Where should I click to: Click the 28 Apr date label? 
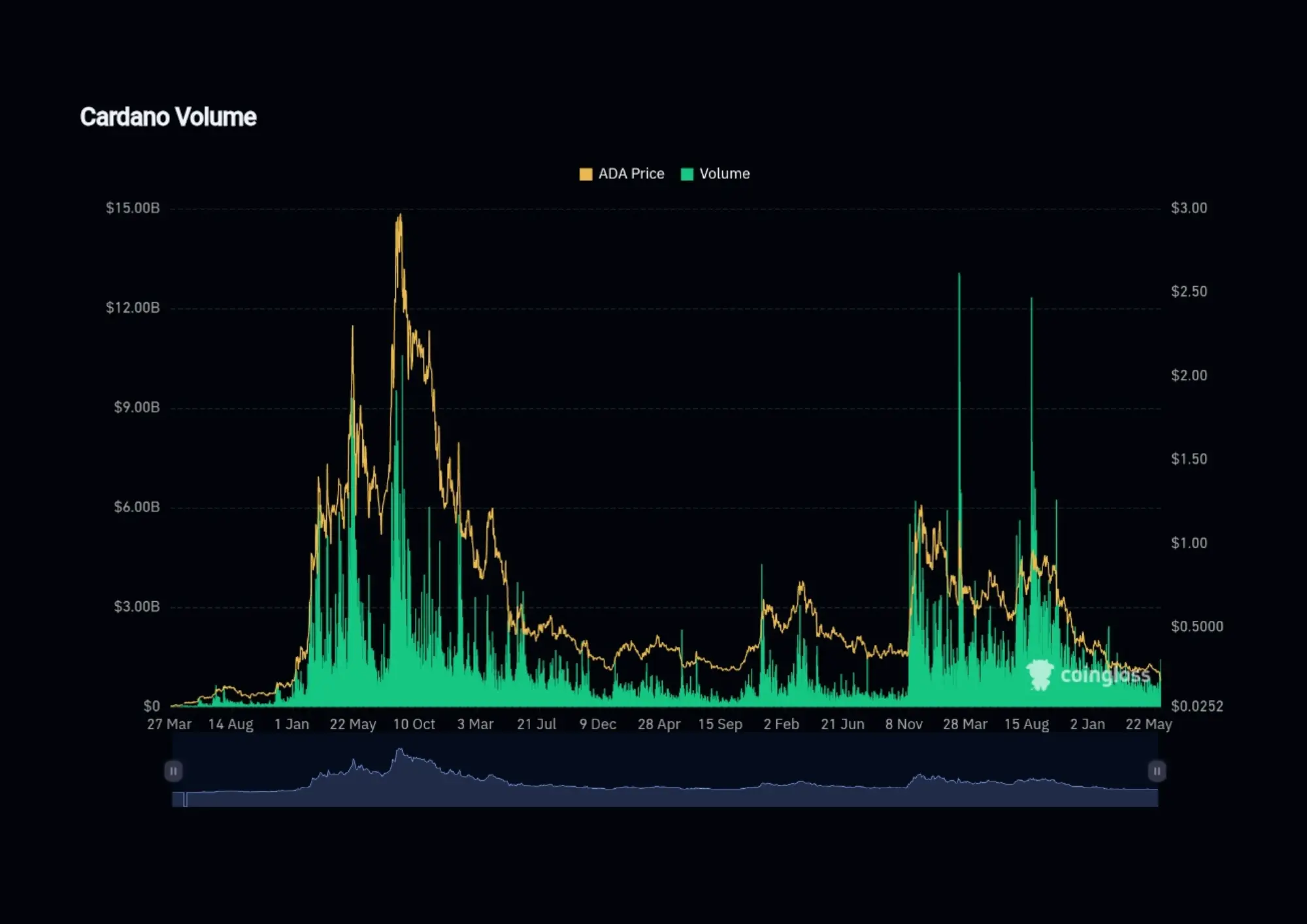point(659,724)
